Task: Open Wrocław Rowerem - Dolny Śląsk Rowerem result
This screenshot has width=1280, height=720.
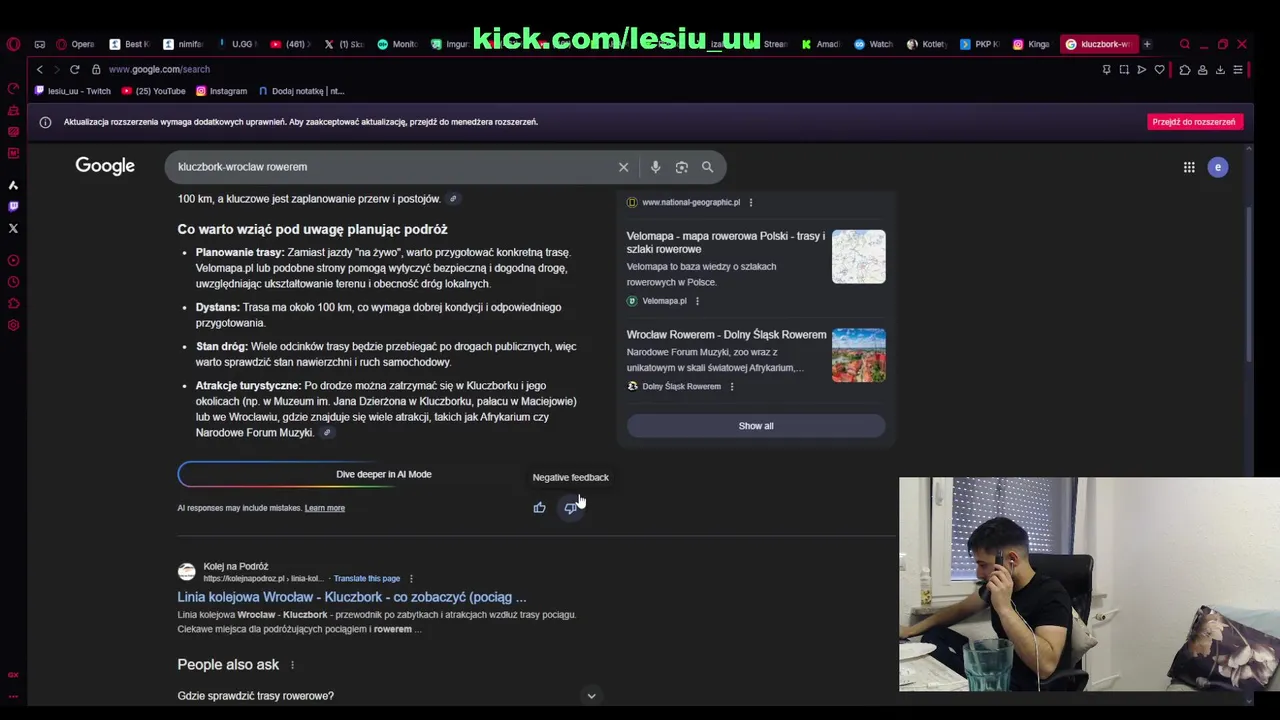Action: coord(726,335)
